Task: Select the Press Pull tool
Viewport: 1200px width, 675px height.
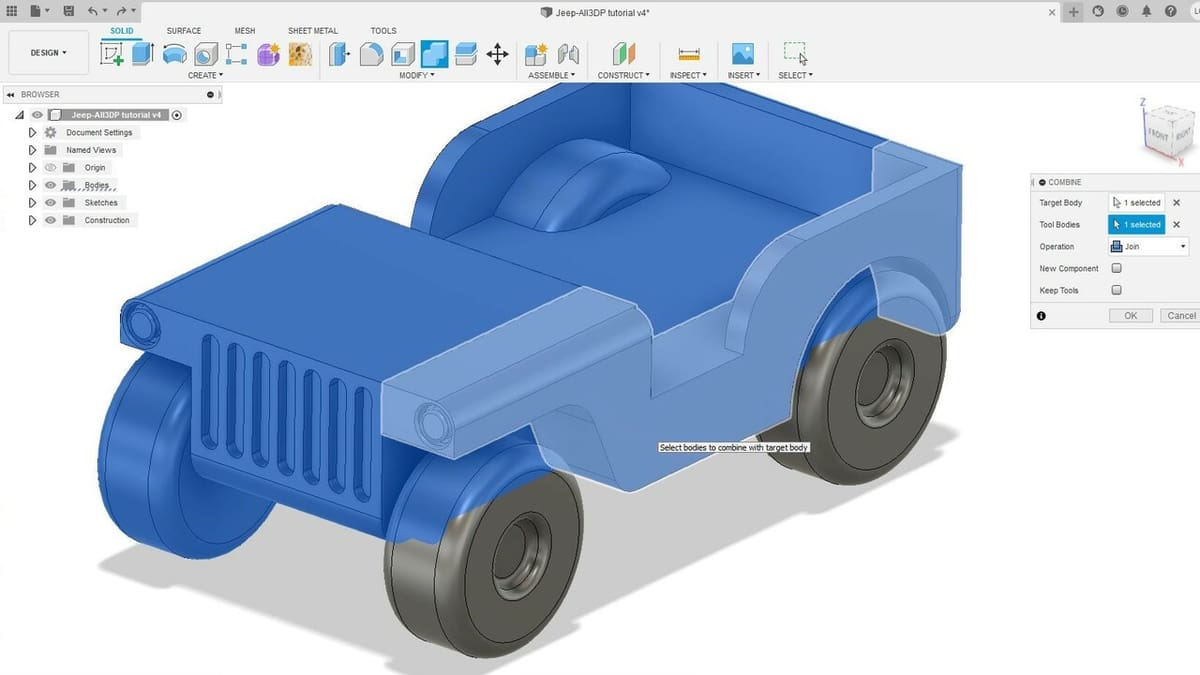Action: (x=340, y=54)
